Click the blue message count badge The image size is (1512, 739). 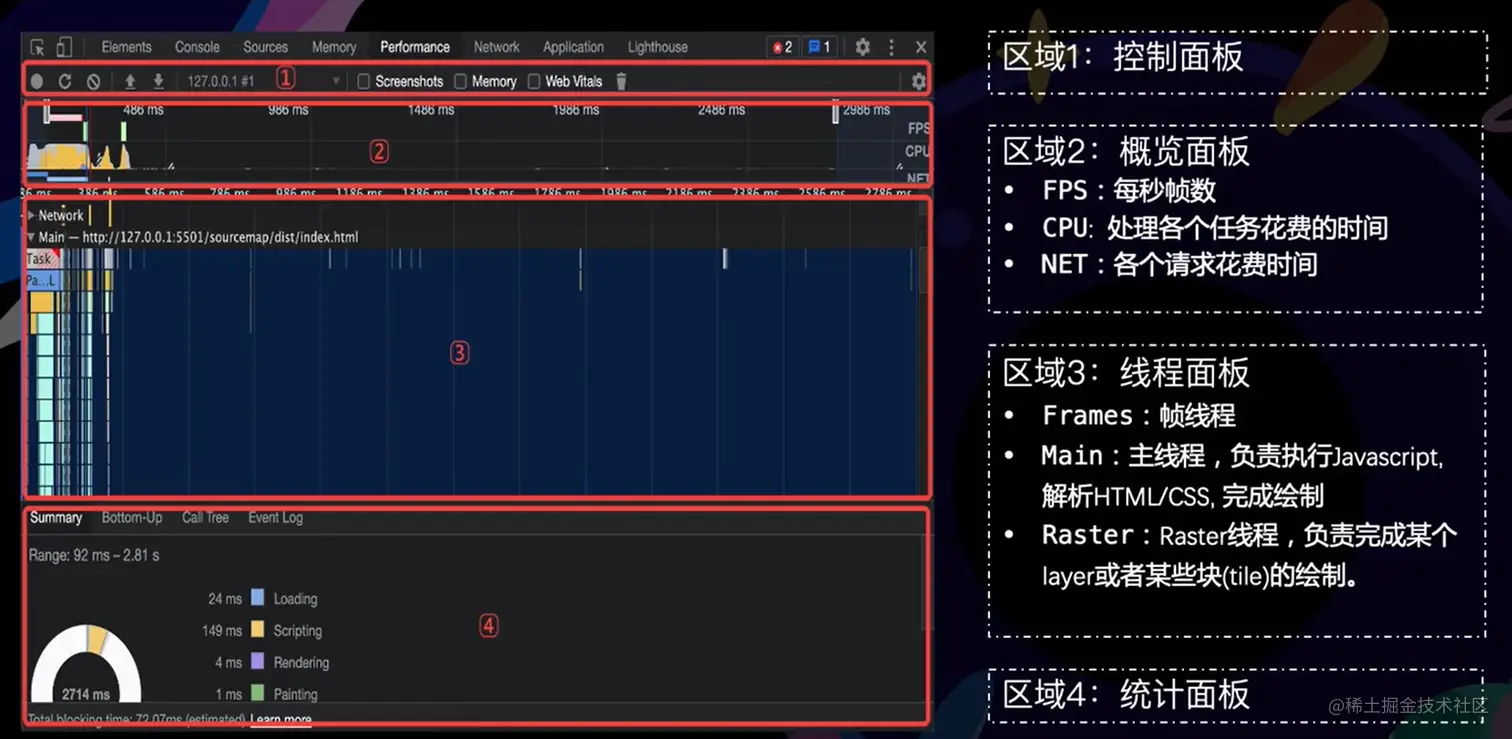point(820,47)
